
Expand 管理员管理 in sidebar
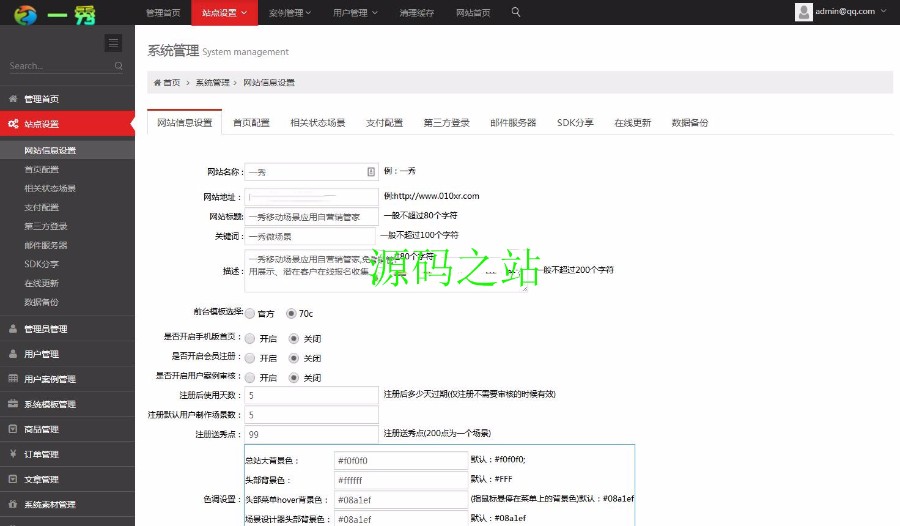tap(67, 329)
